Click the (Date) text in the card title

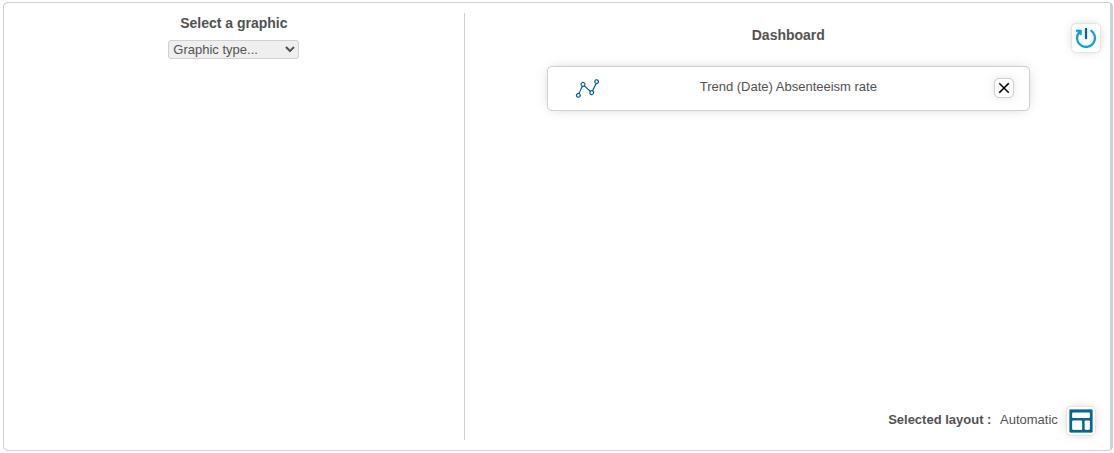(x=754, y=87)
